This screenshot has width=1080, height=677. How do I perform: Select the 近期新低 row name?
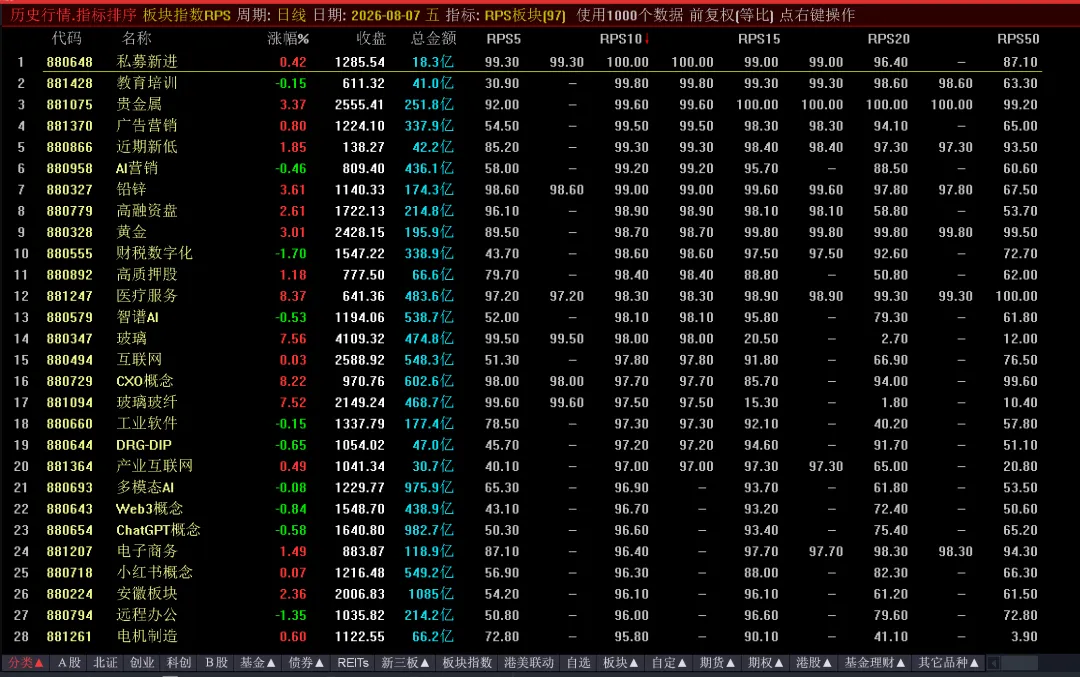(x=147, y=147)
